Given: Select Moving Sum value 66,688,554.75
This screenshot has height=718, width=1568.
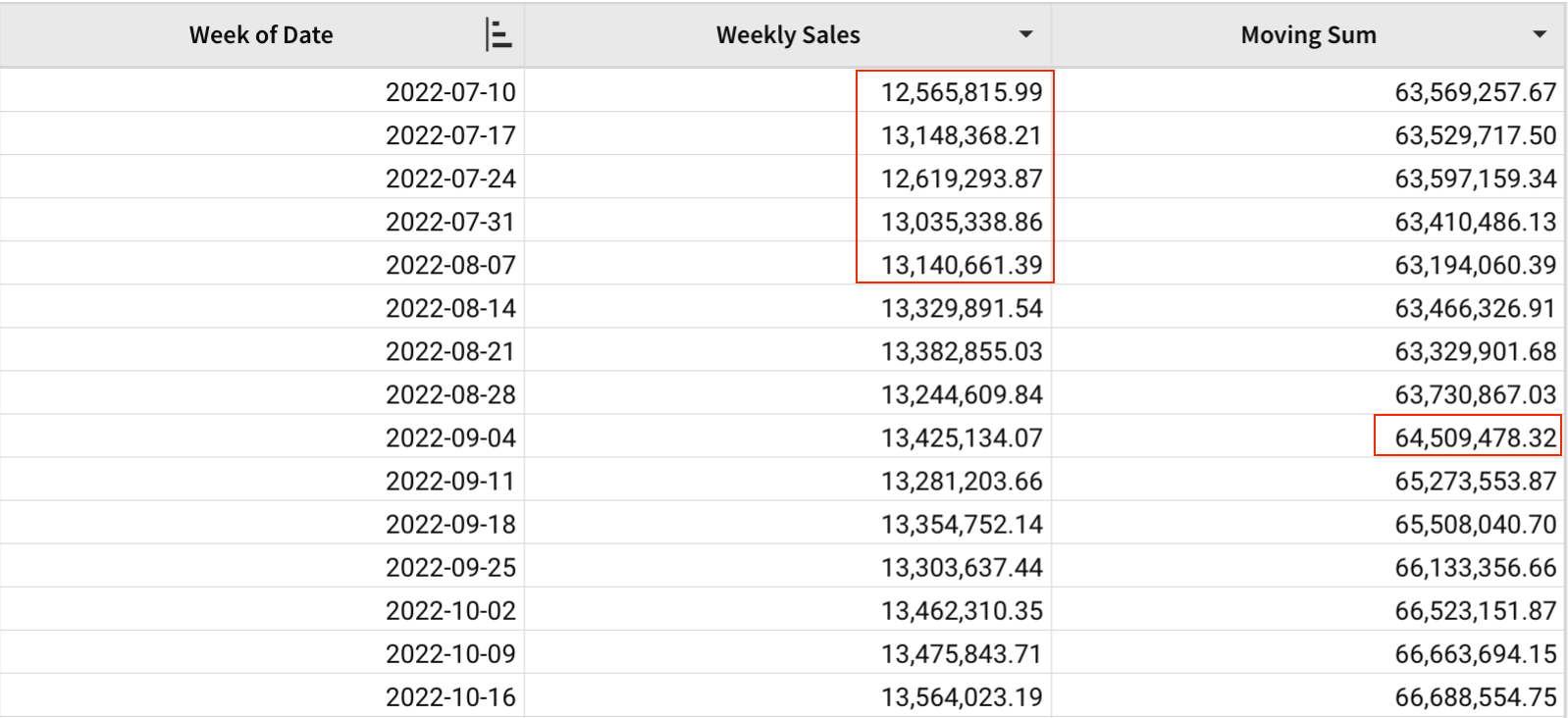Looking at the screenshot, I should (1475, 696).
